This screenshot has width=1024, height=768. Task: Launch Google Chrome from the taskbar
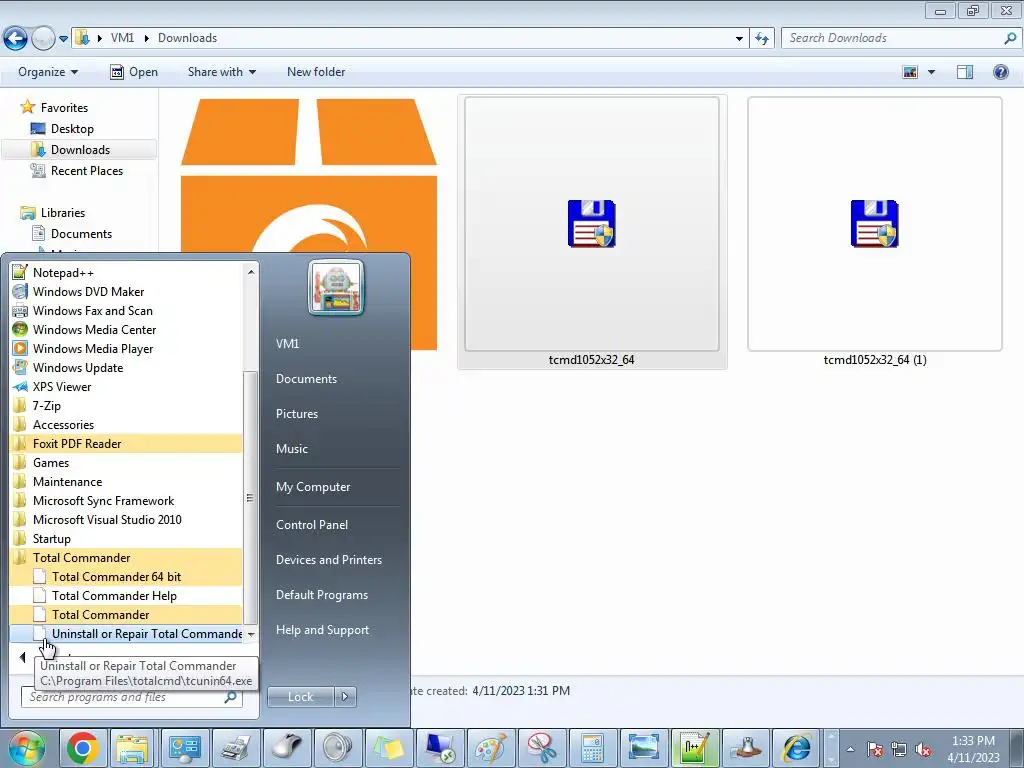pos(82,748)
